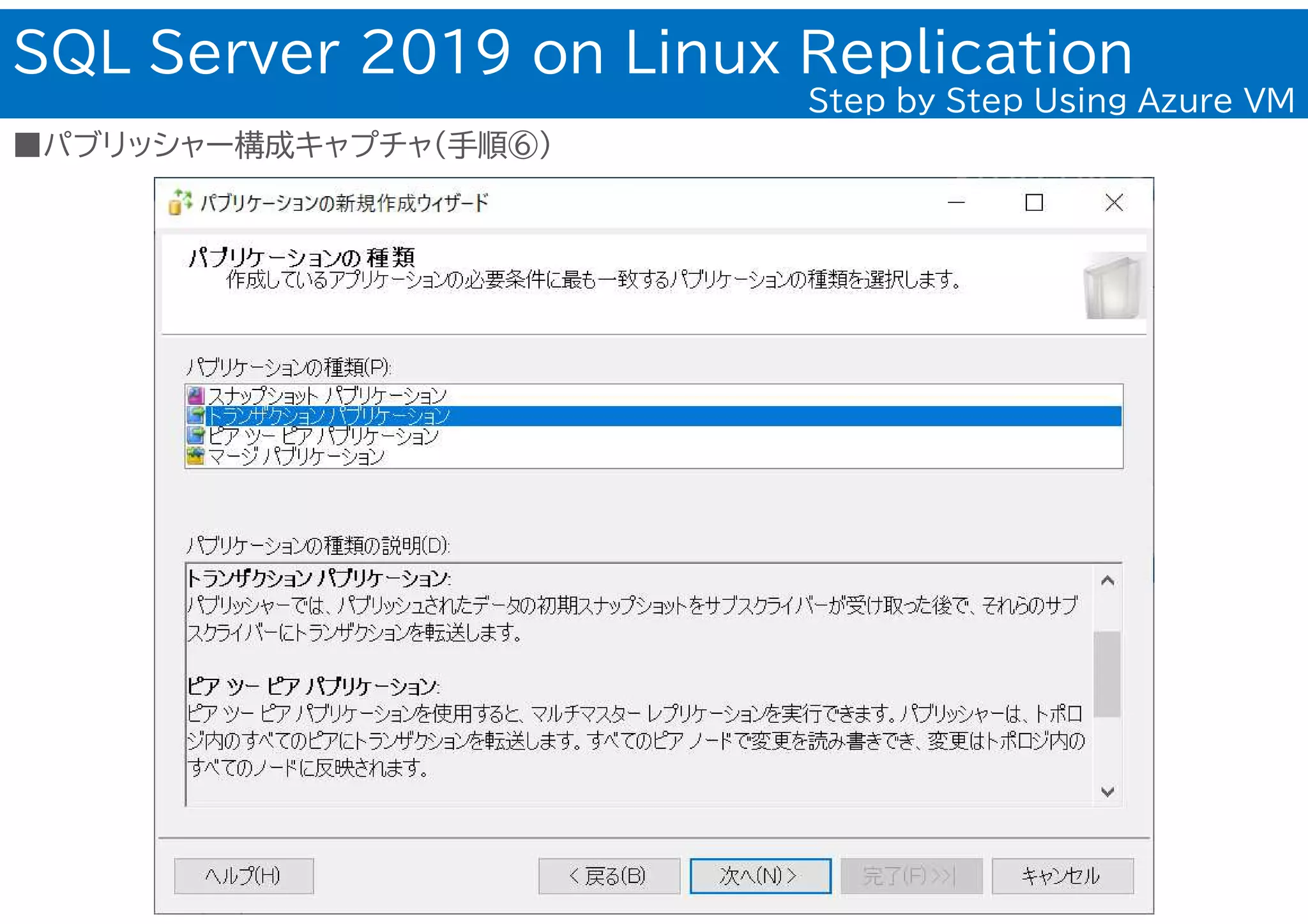Click パブリケーションの種類の説明(D) label
This screenshot has width=1308, height=924.
318,545
